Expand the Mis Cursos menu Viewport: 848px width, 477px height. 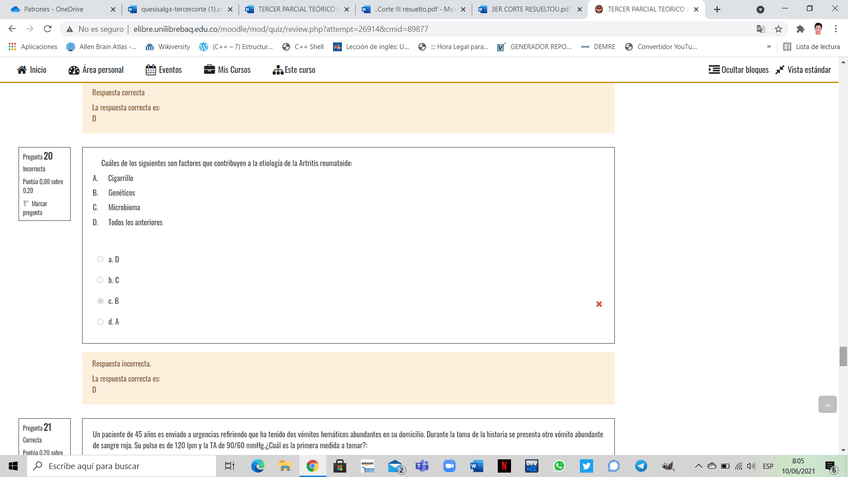coord(227,70)
